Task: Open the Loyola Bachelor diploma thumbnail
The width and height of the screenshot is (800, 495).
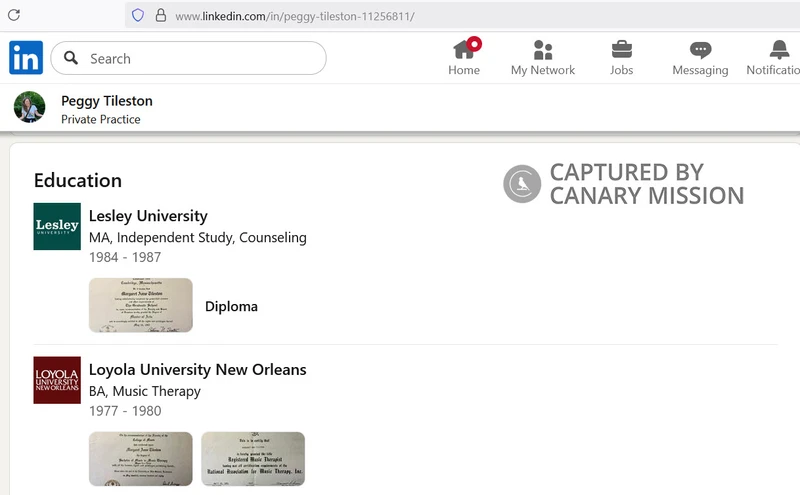Action: pos(141,459)
